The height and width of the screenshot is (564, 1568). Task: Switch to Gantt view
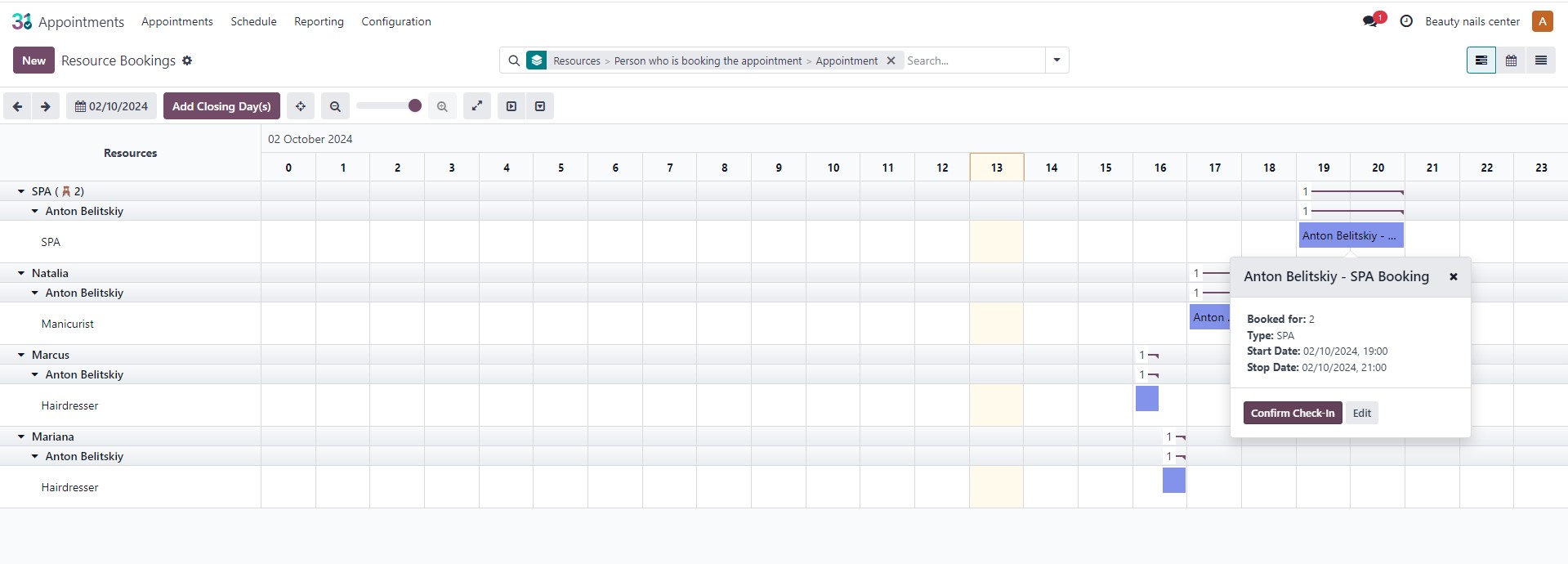coord(1481,60)
